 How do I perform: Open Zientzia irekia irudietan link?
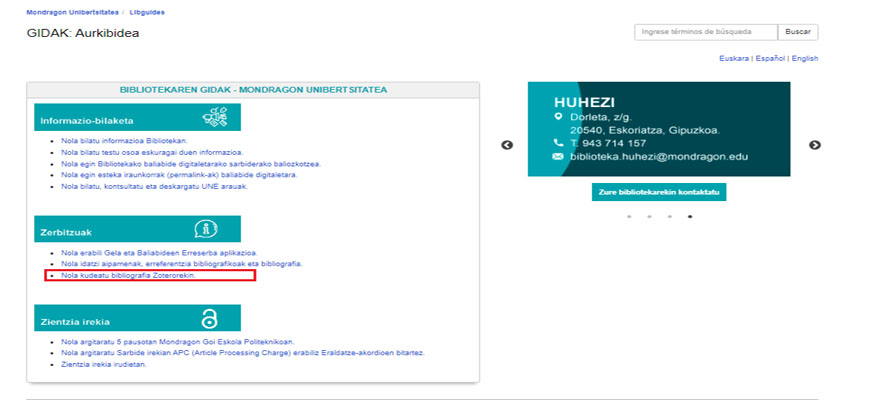[104, 365]
